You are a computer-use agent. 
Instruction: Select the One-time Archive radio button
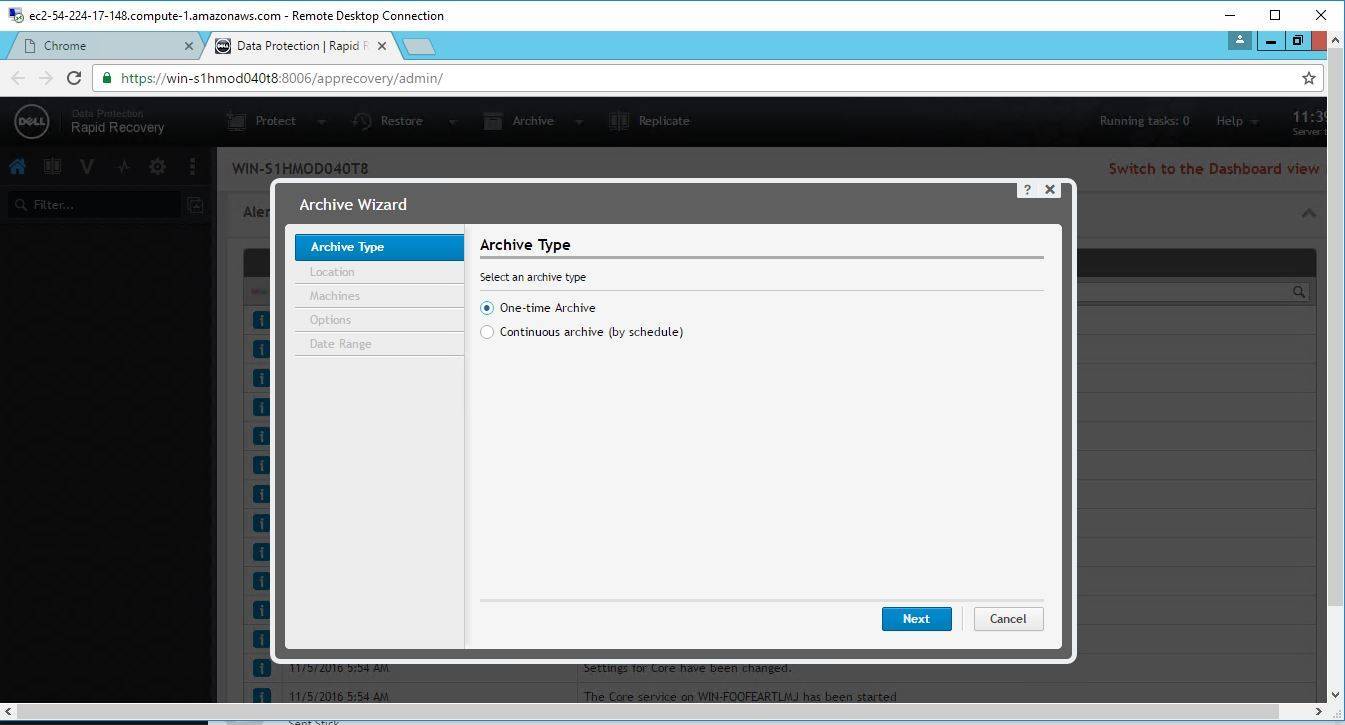coord(487,308)
